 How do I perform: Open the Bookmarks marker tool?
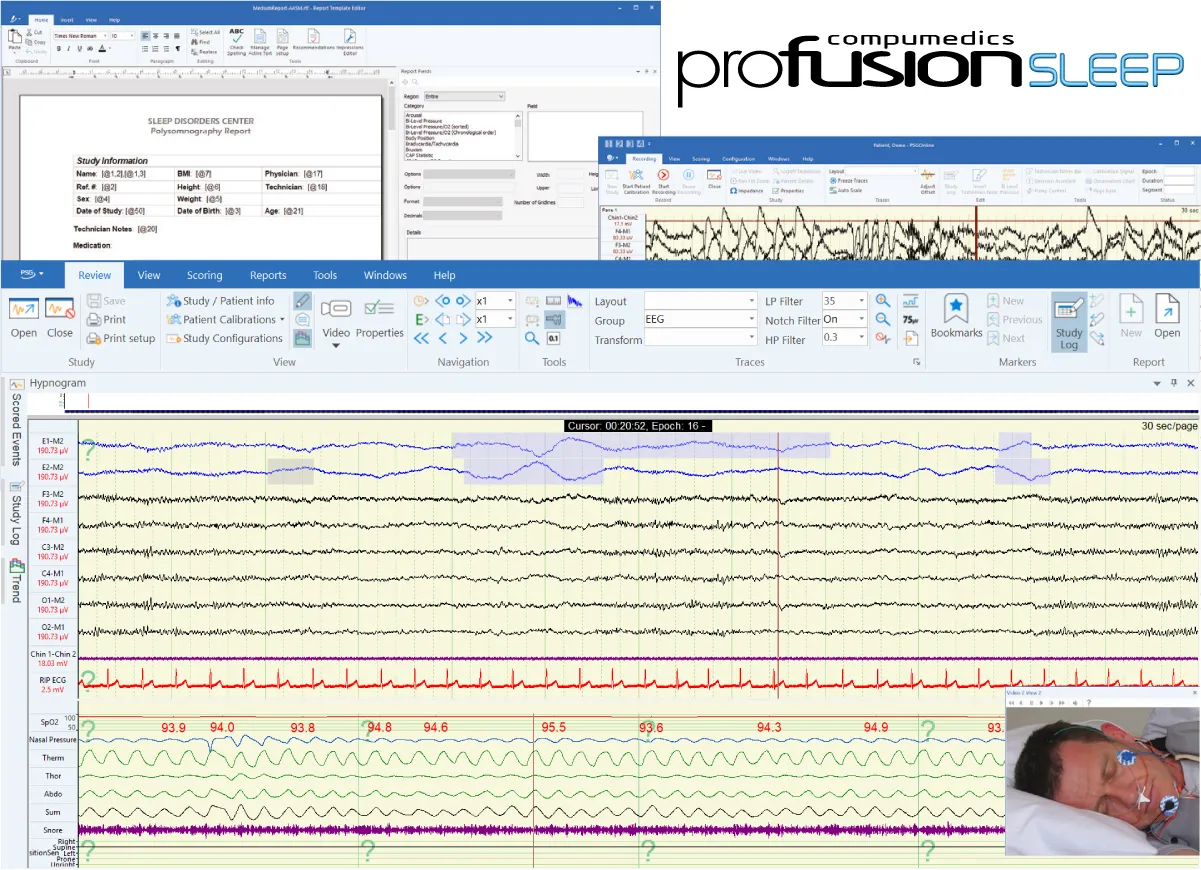click(x=957, y=316)
